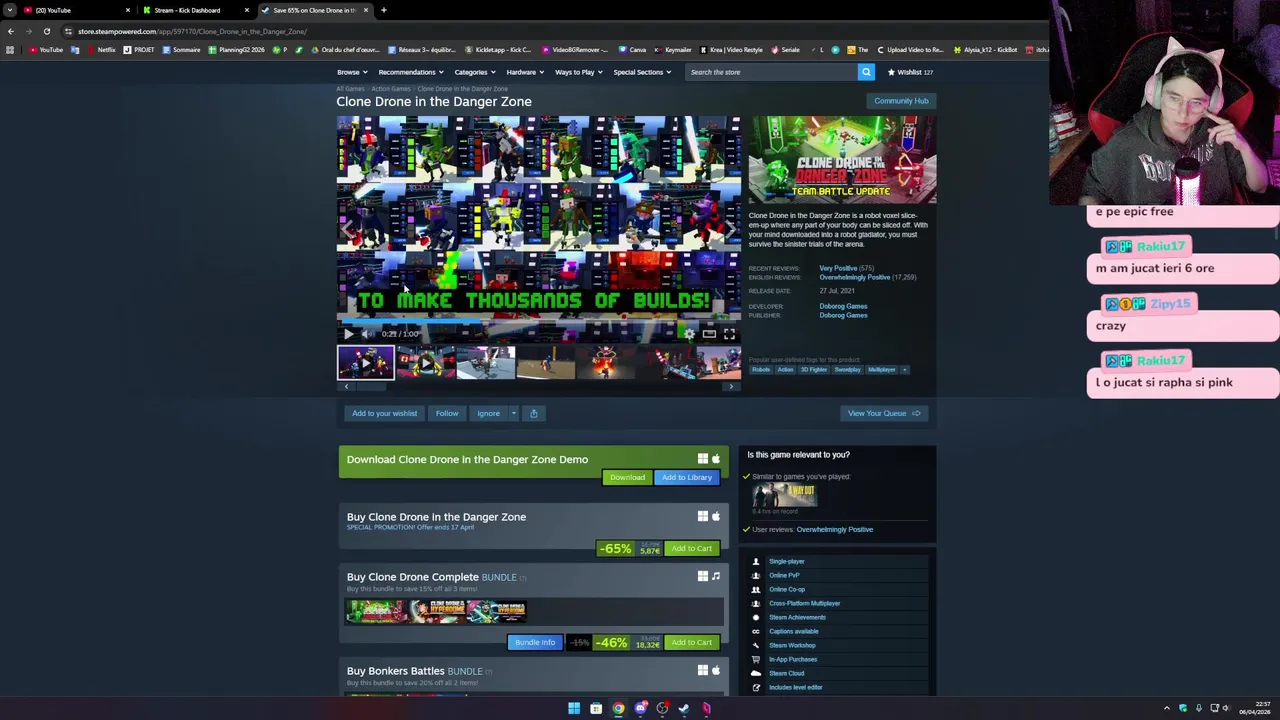The image size is (1280, 720).
Task: Open Chrome from the taskbar
Action: tap(619, 708)
